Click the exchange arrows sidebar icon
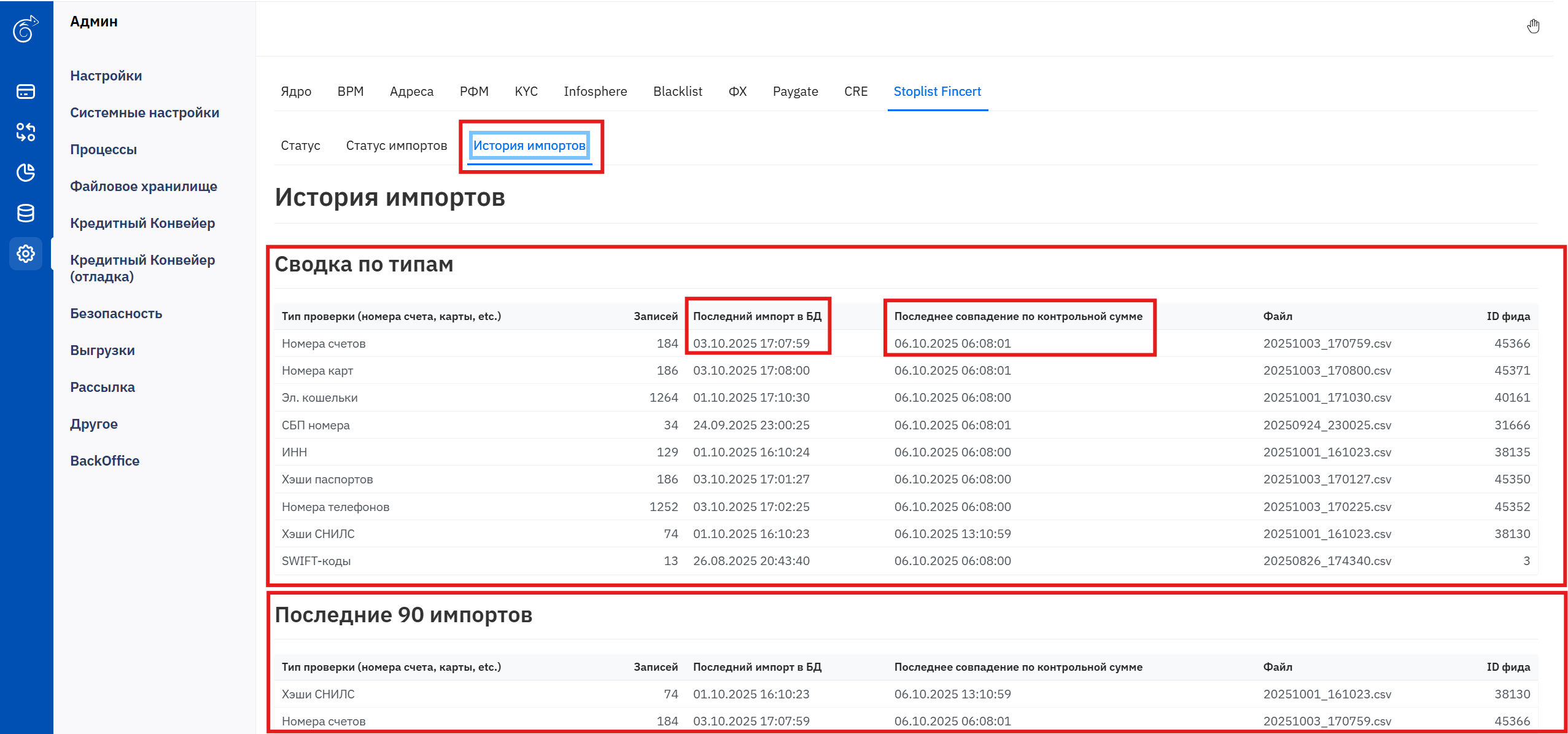This screenshot has height=734, width=1568. 26,132
